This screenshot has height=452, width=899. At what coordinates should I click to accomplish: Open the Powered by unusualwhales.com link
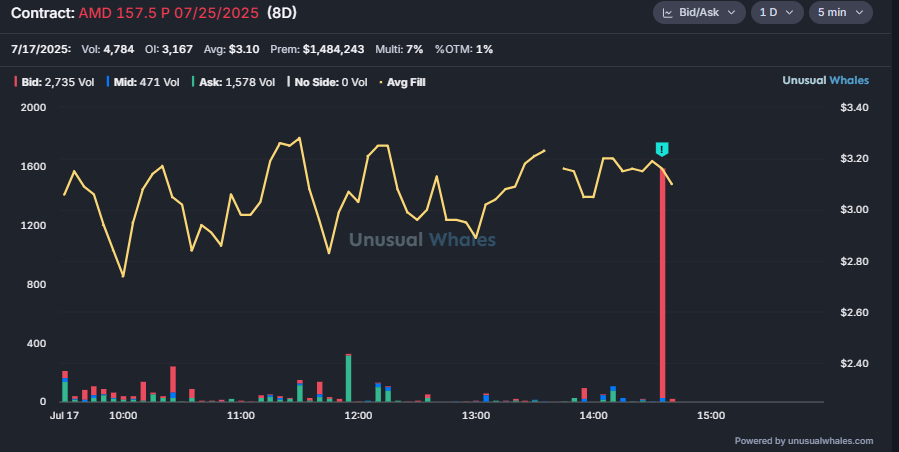pyautogui.click(x=804, y=441)
